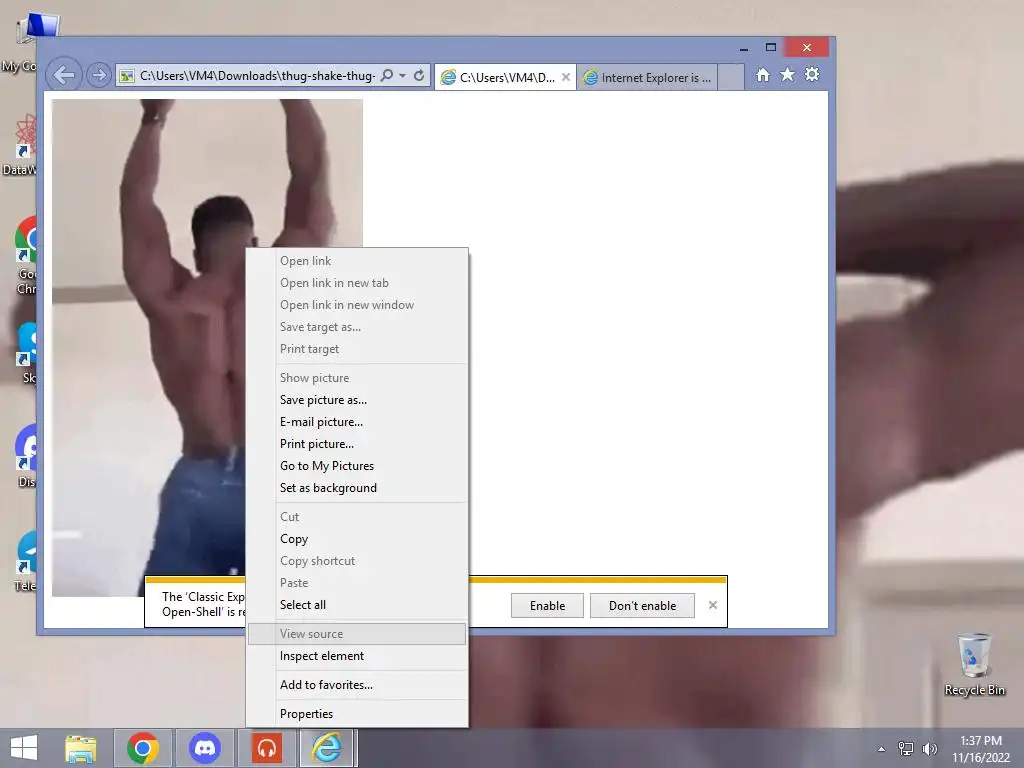Click the IE forward arrow button
The image size is (1024, 768).
click(99, 76)
